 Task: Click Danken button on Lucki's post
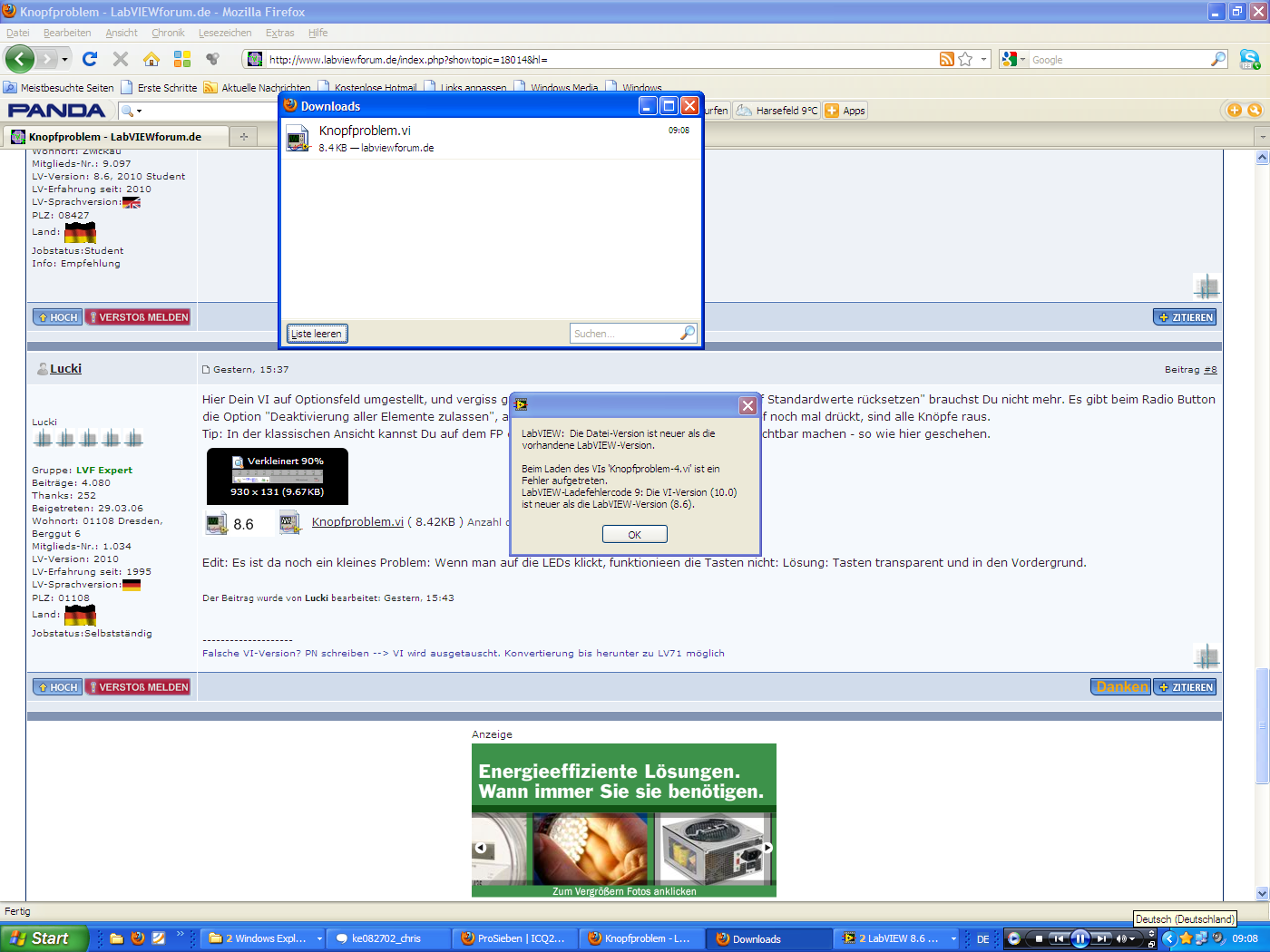[x=1120, y=686]
